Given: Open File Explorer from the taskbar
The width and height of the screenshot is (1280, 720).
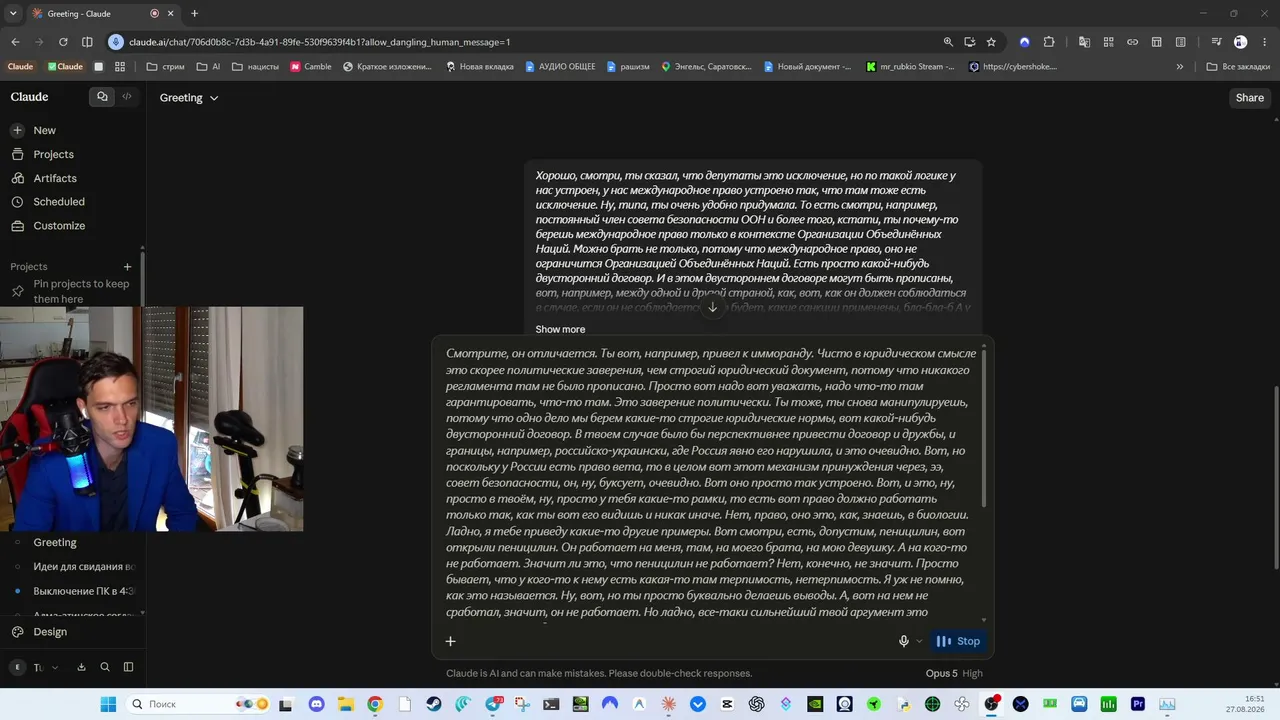Looking at the screenshot, I should pos(346,704).
